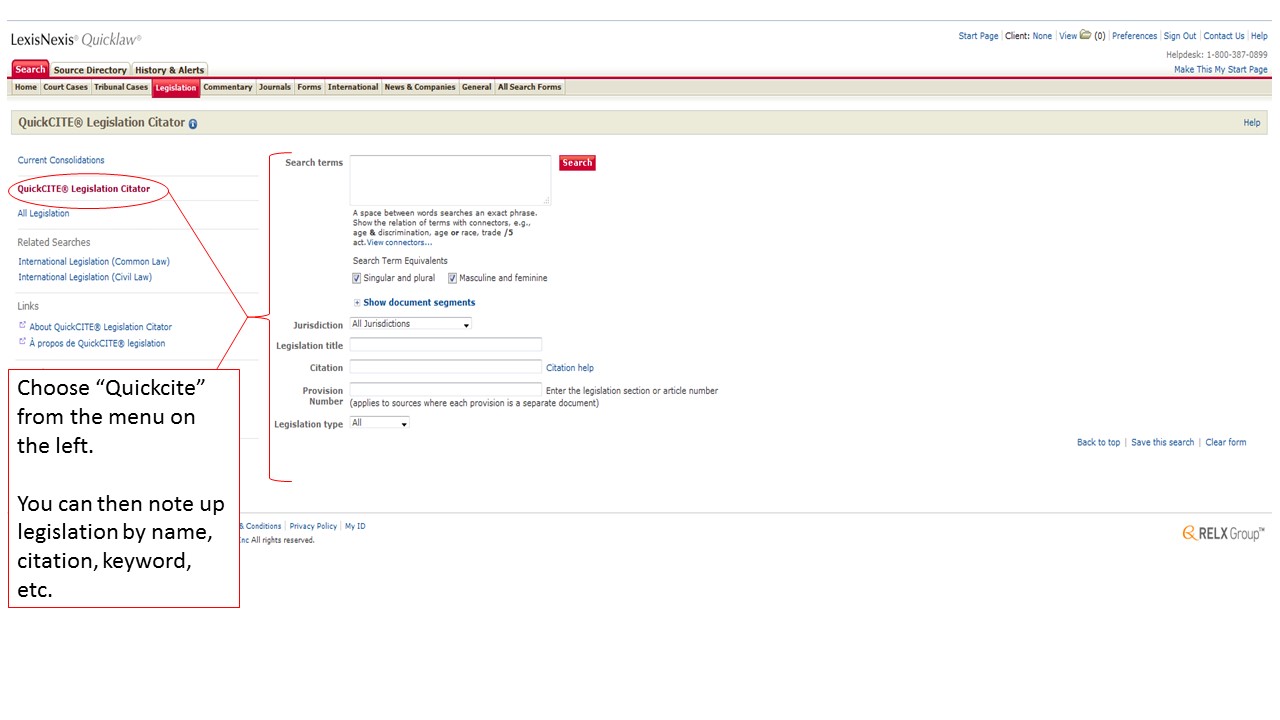Open the Jurisdiction dropdown
Screen dimensions: 1280x720
point(410,324)
